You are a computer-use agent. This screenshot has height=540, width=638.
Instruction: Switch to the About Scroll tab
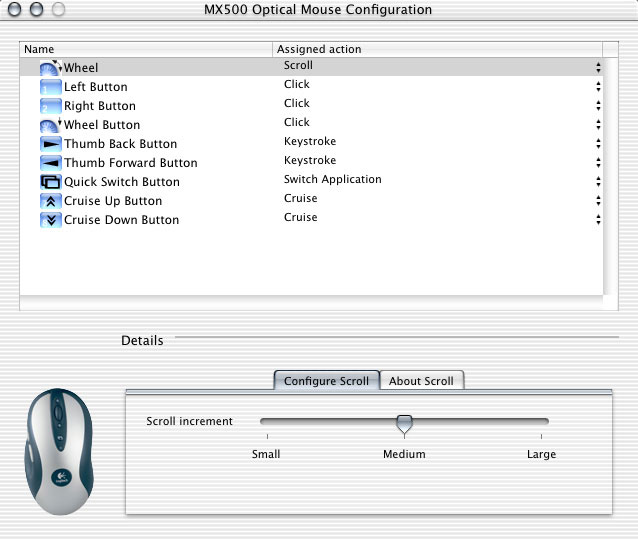(422, 380)
